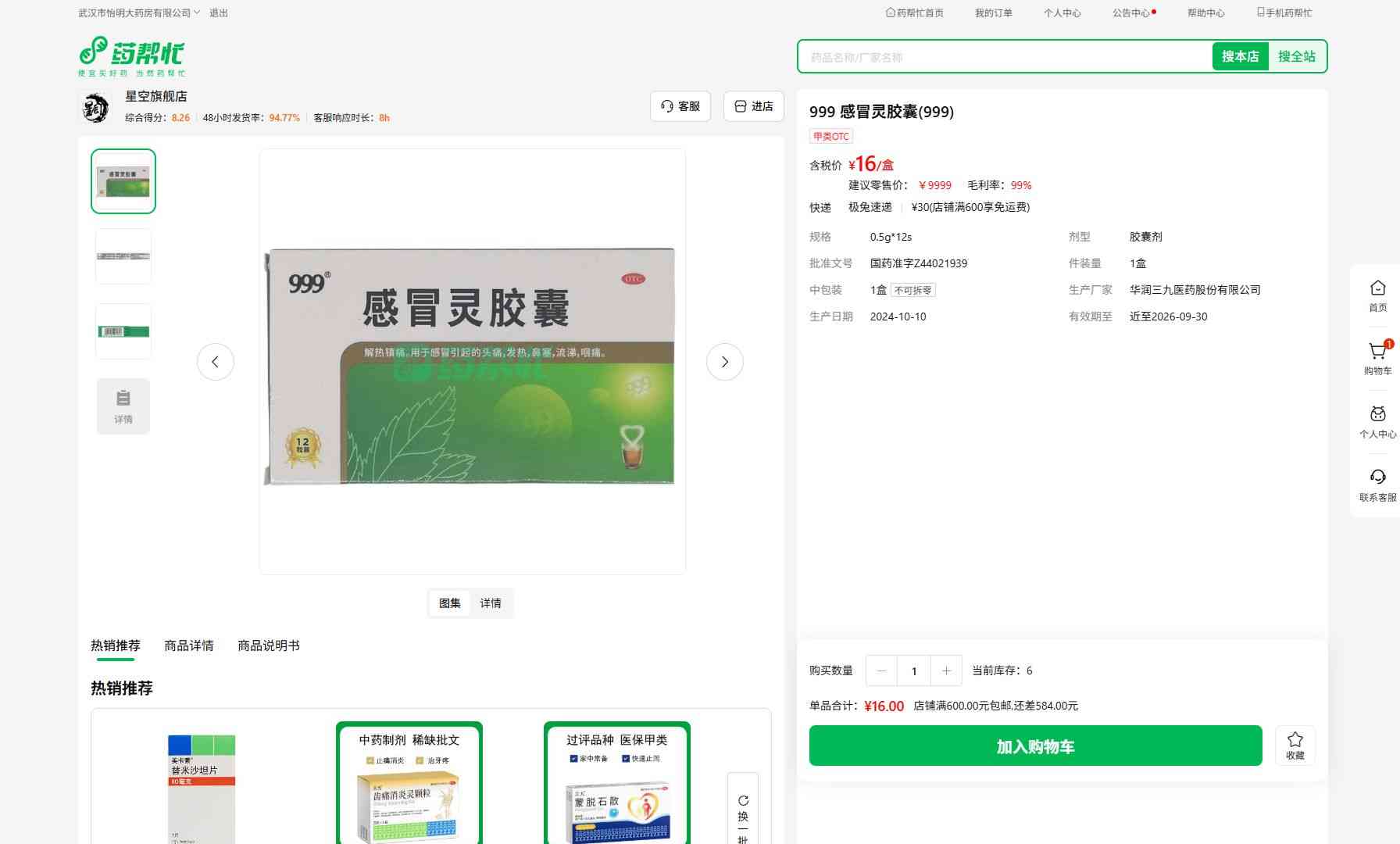Open the 商品详情 tab
The height and width of the screenshot is (844, 1400).
pyautogui.click(x=188, y=646)
